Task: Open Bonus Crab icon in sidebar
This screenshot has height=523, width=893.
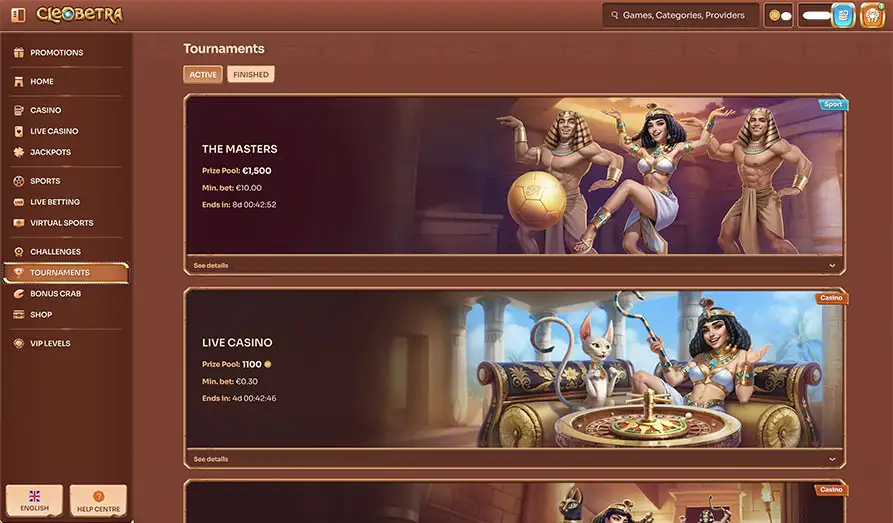Action: click(19, 294)
